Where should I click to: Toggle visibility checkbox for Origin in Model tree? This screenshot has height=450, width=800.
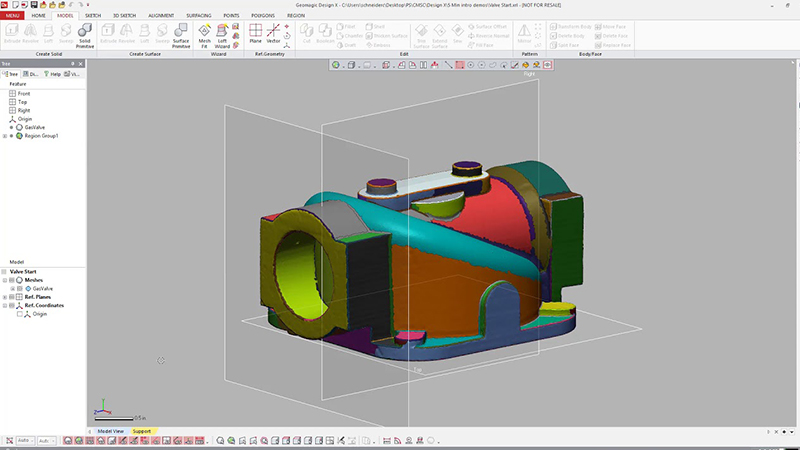20,314
